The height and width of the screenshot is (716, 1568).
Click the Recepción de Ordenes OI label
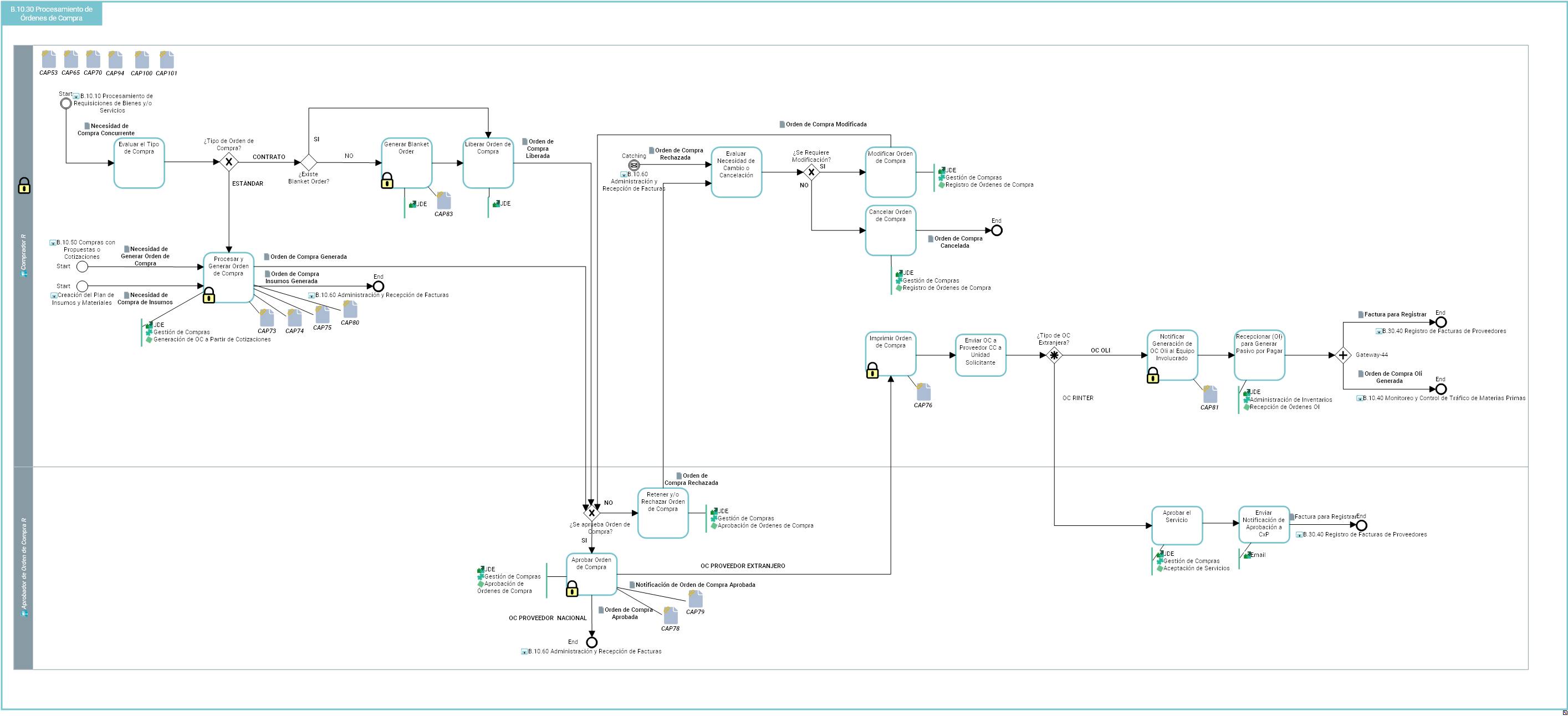coord(1281,407)
